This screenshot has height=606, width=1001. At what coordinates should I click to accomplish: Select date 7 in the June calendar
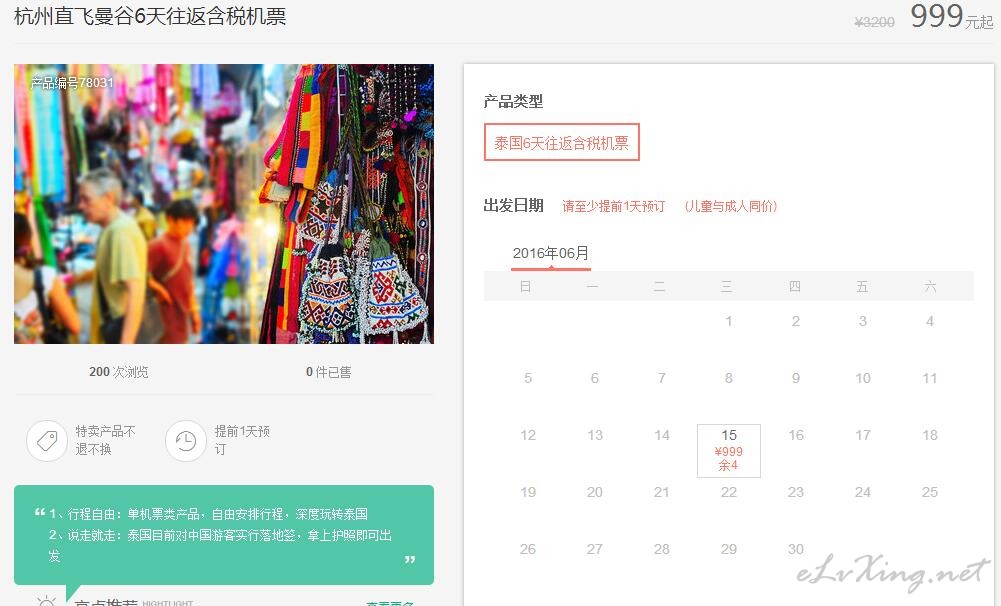[662, 378]
